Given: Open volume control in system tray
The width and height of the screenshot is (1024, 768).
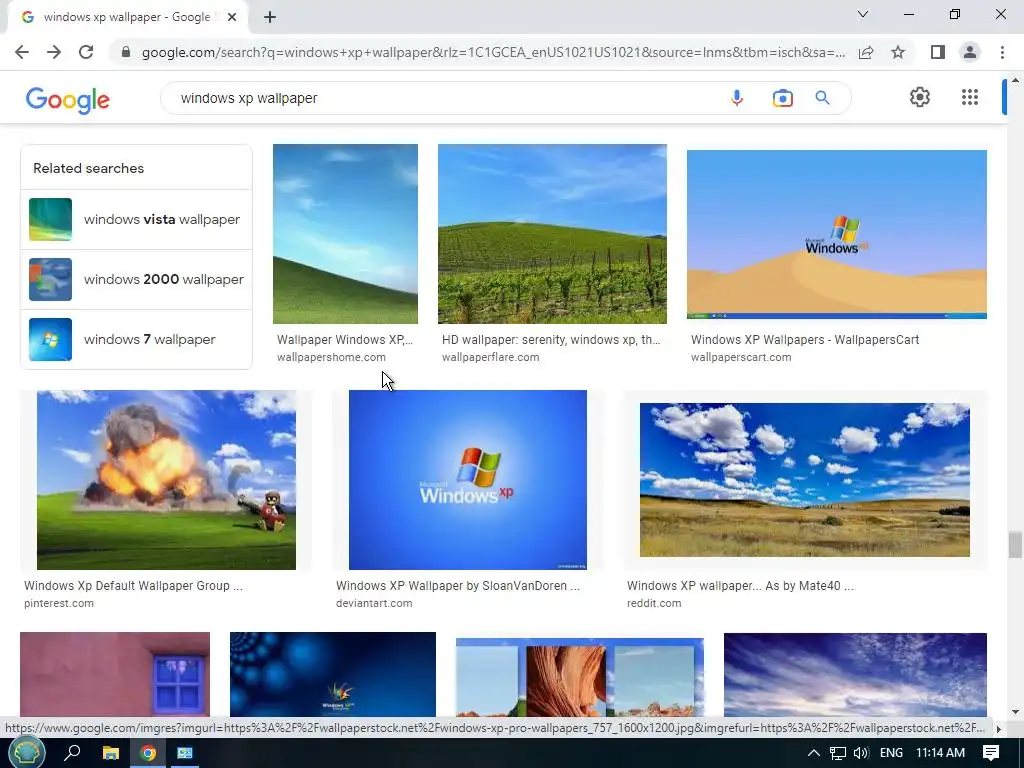Looking at the screenshot, I should (x=861, y=753).
